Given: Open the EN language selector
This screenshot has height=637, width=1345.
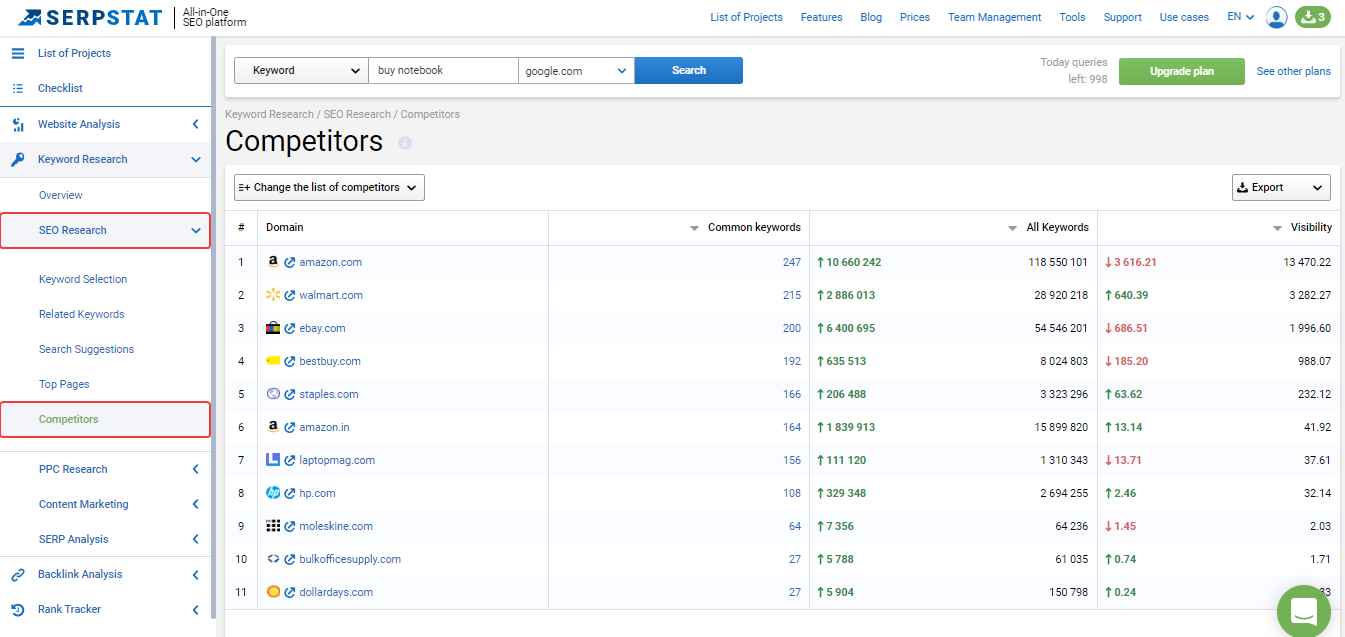Looking at the screenshot, I should [1241, 17].
